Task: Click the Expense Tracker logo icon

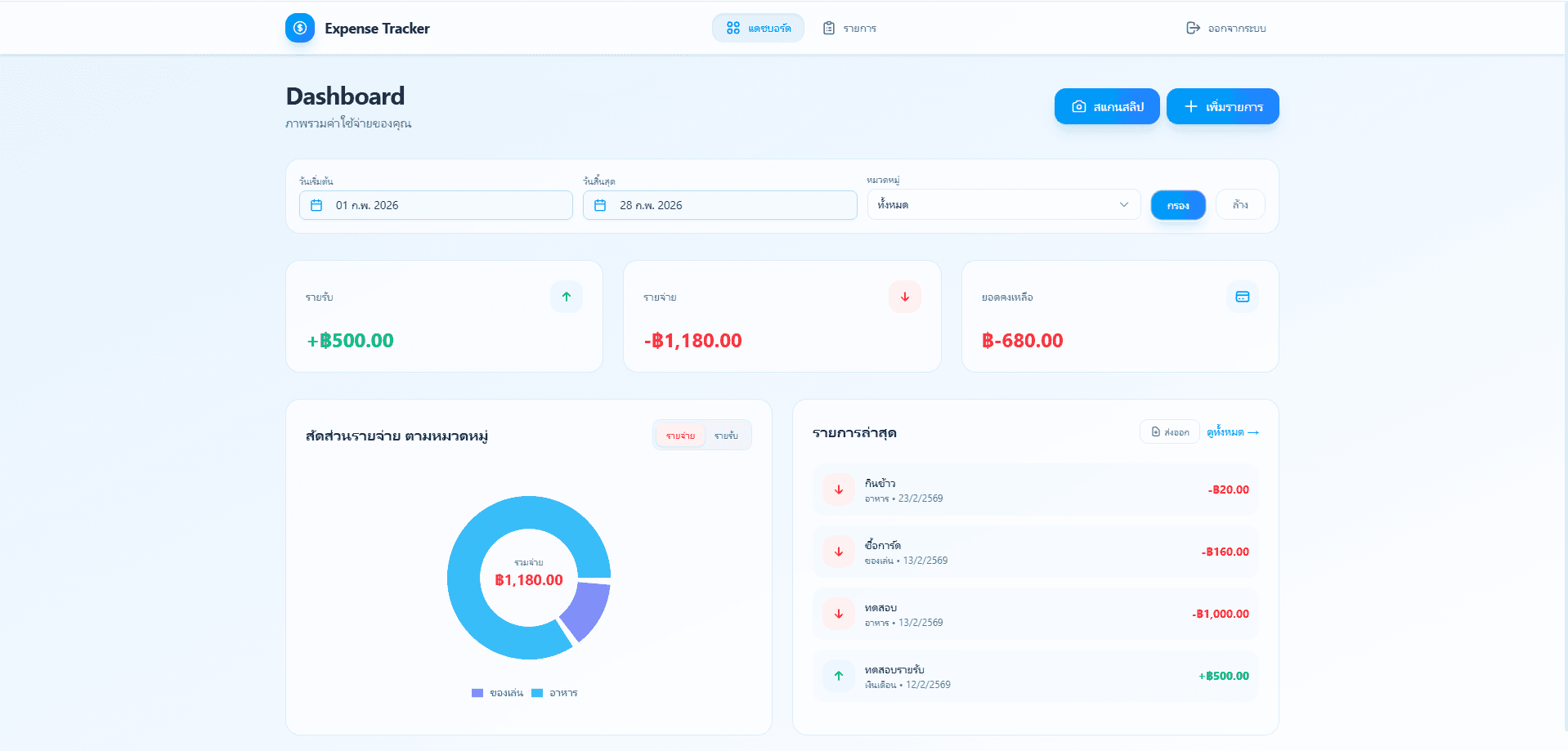Action: 299,27
